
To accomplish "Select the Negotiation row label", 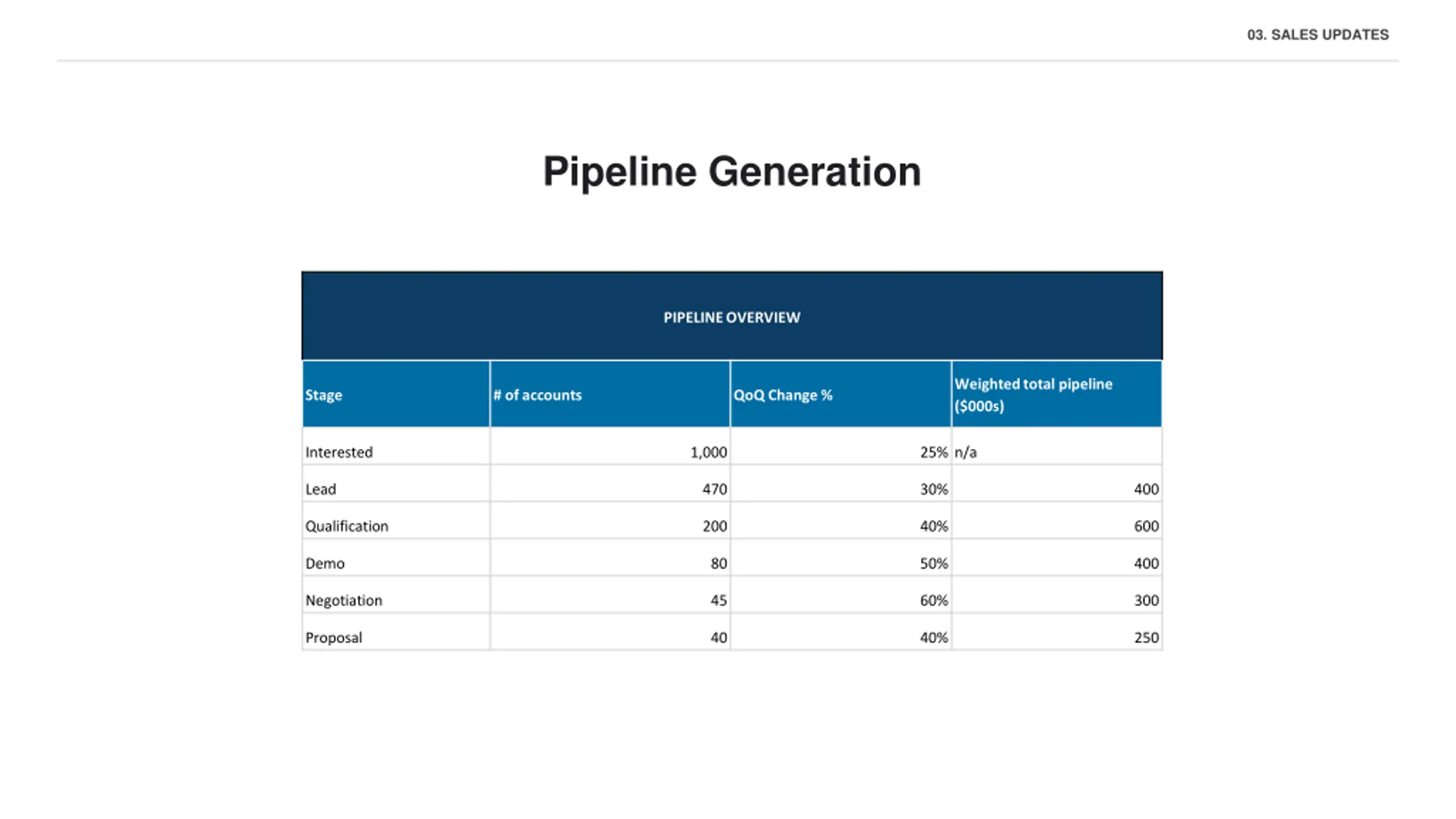I will tap(344, 600).
